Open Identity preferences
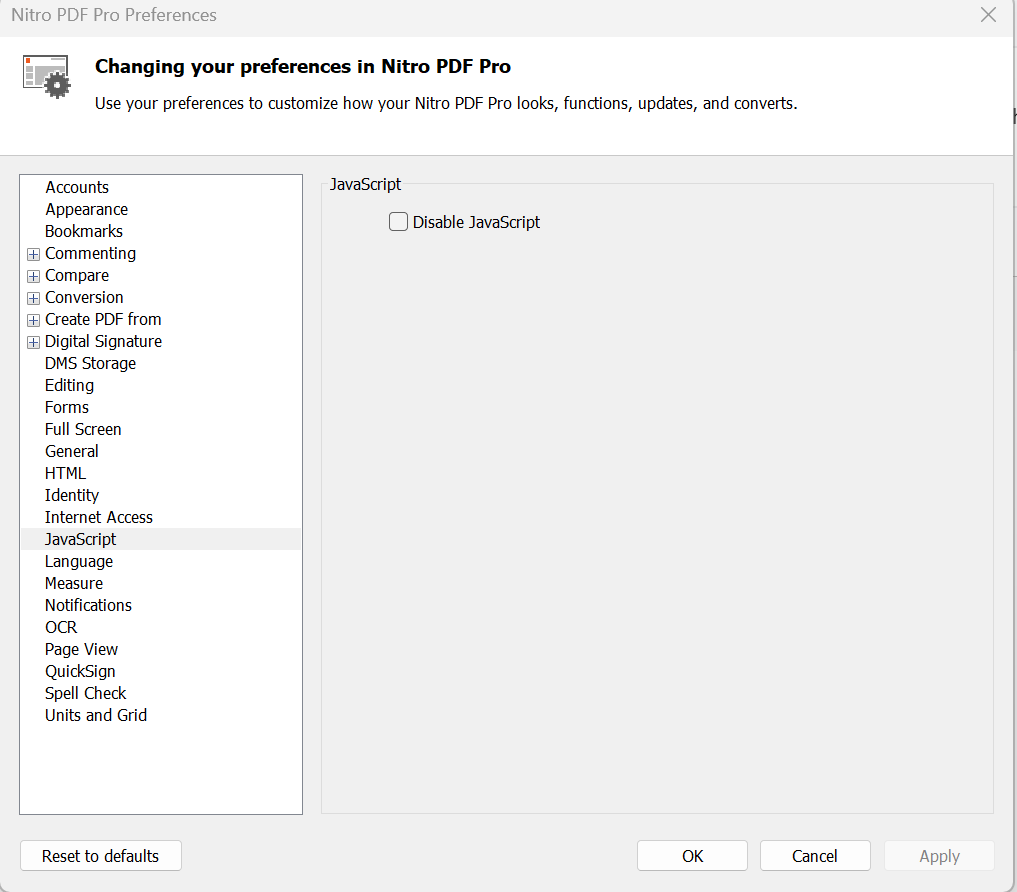 point(71,496)
